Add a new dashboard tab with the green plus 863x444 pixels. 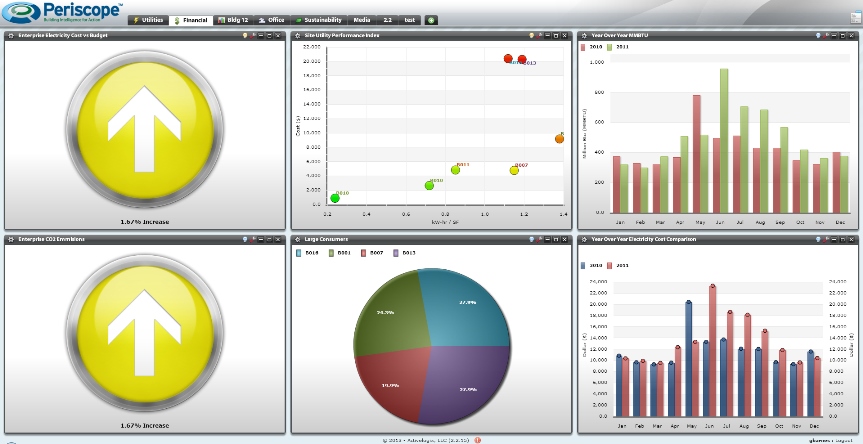click(x=431, y=20)
